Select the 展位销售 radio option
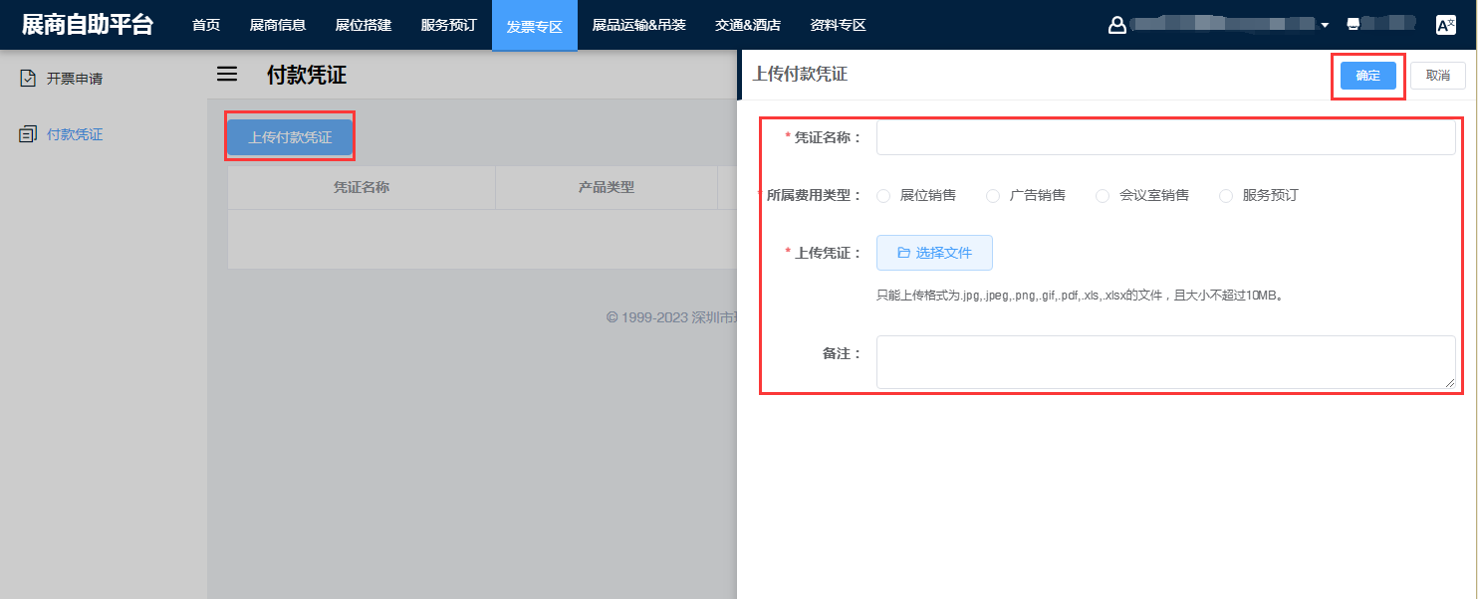The width and height of the screenshot is (1478, 600). [x=883, y=196]
